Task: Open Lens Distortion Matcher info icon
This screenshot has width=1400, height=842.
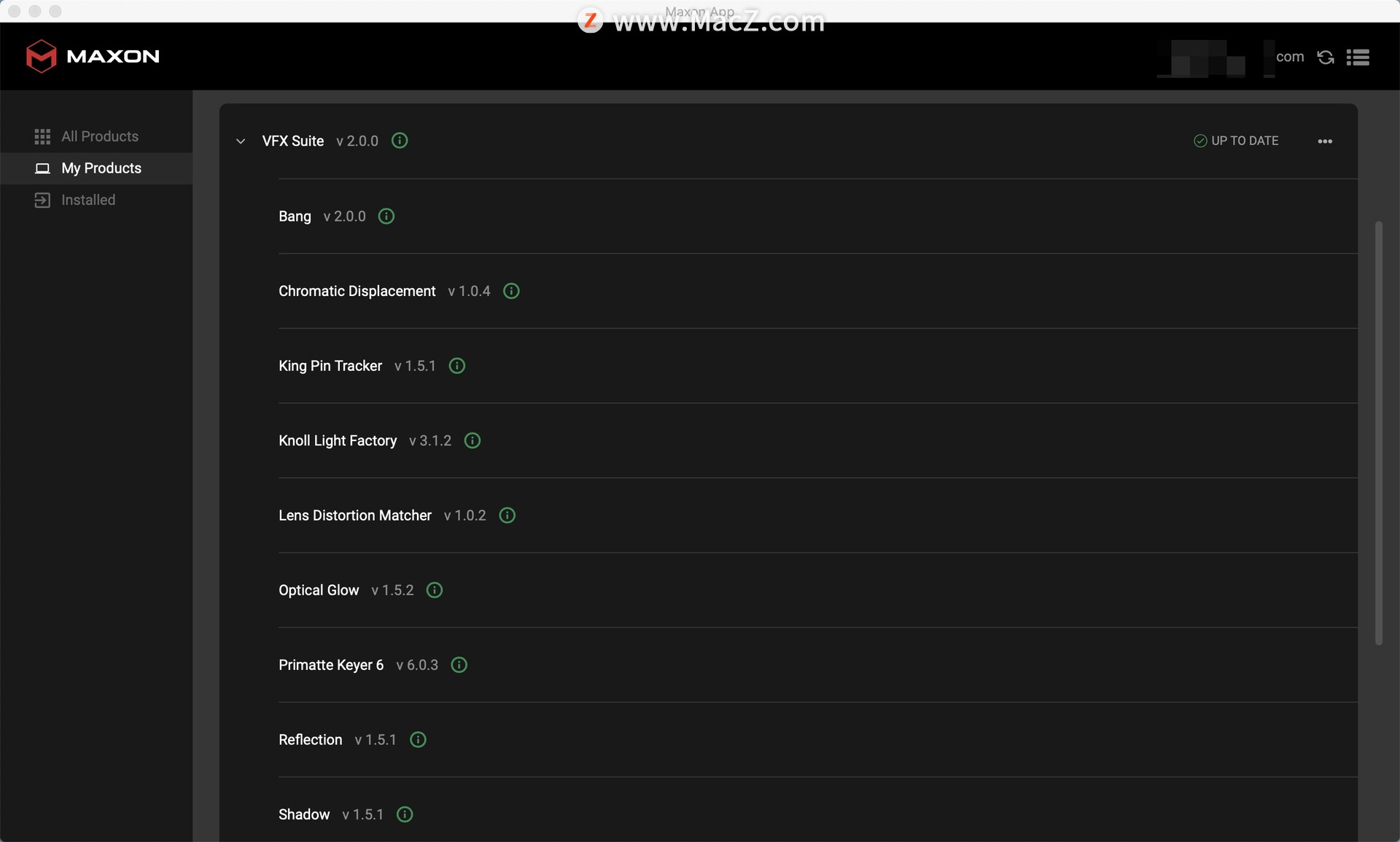Action: click(x=507, y=515)
